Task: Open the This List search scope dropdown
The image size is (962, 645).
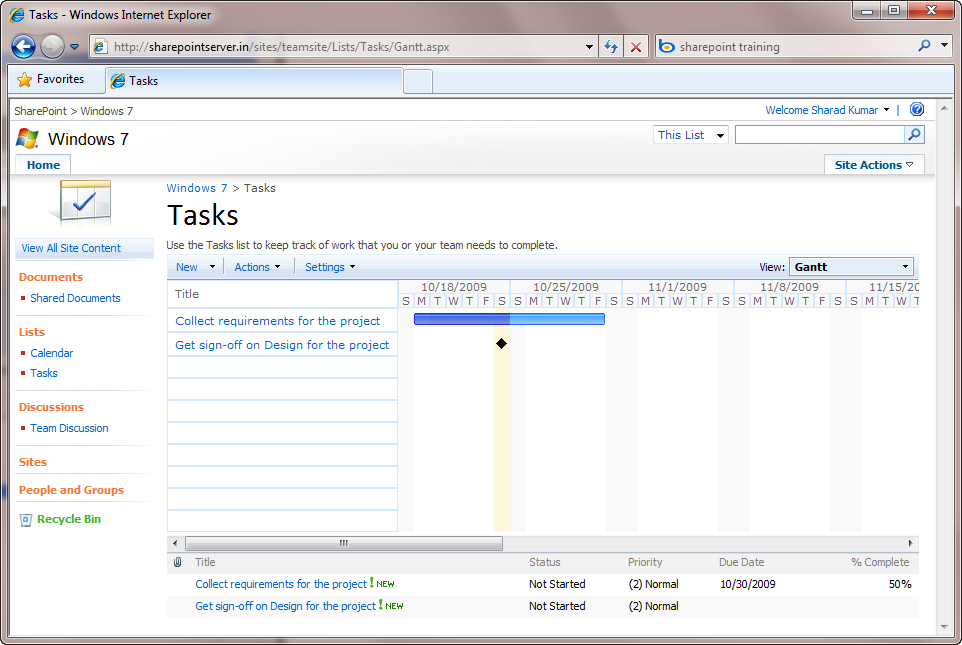Action: click(x=691, y=135)
